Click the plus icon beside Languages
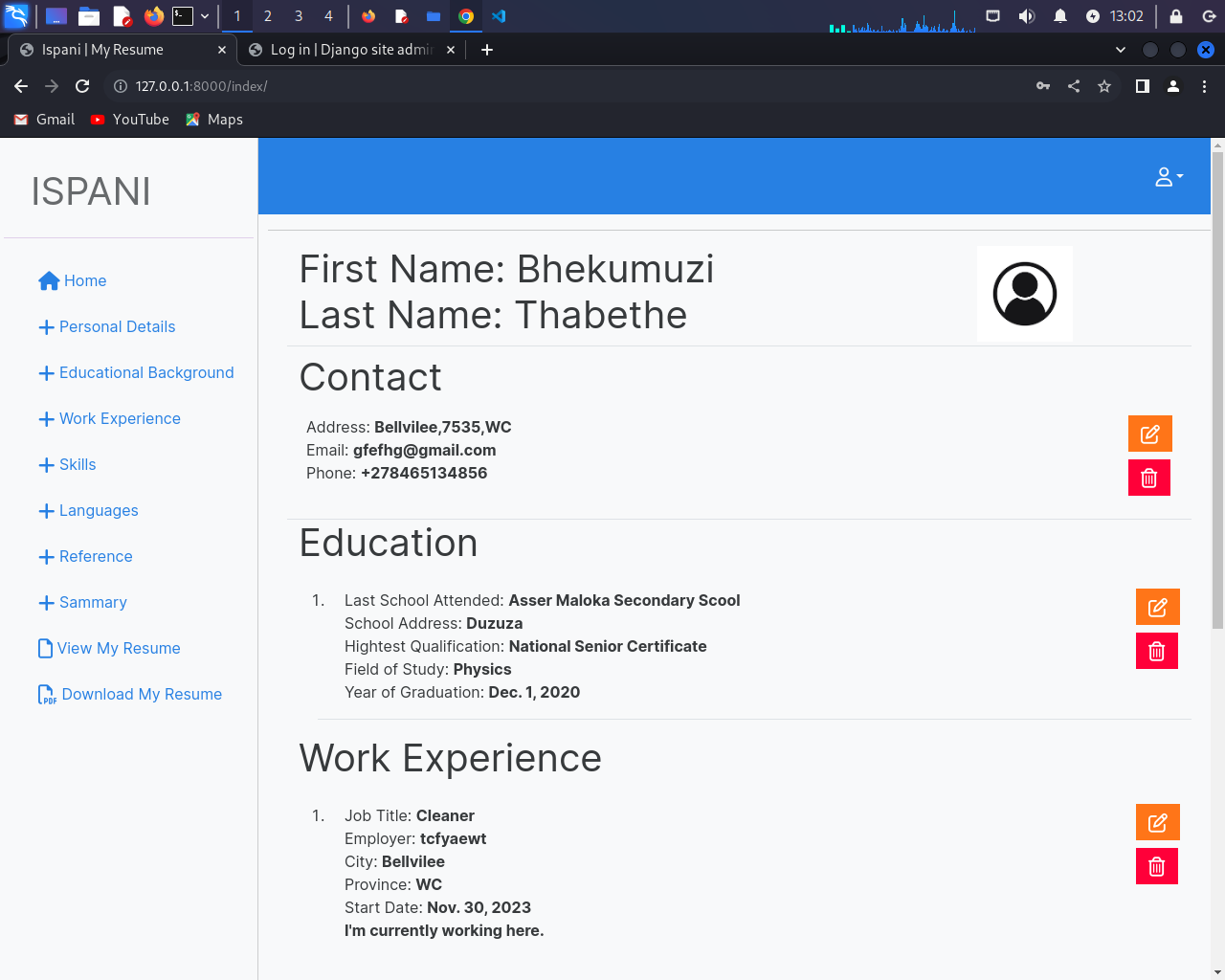 tap(45, 510)
